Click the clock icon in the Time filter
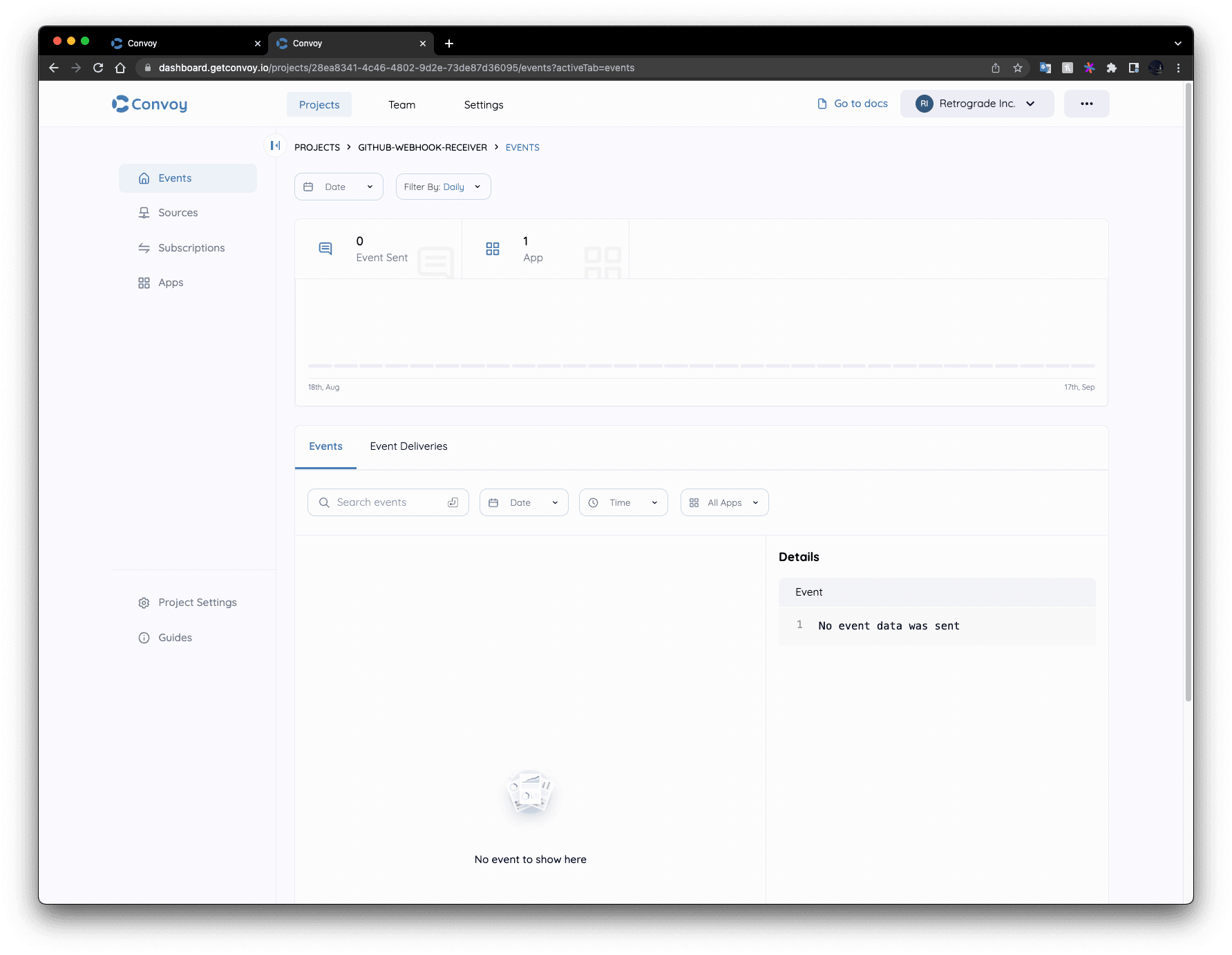1232x955 pixels. click(x=593, y=502)
